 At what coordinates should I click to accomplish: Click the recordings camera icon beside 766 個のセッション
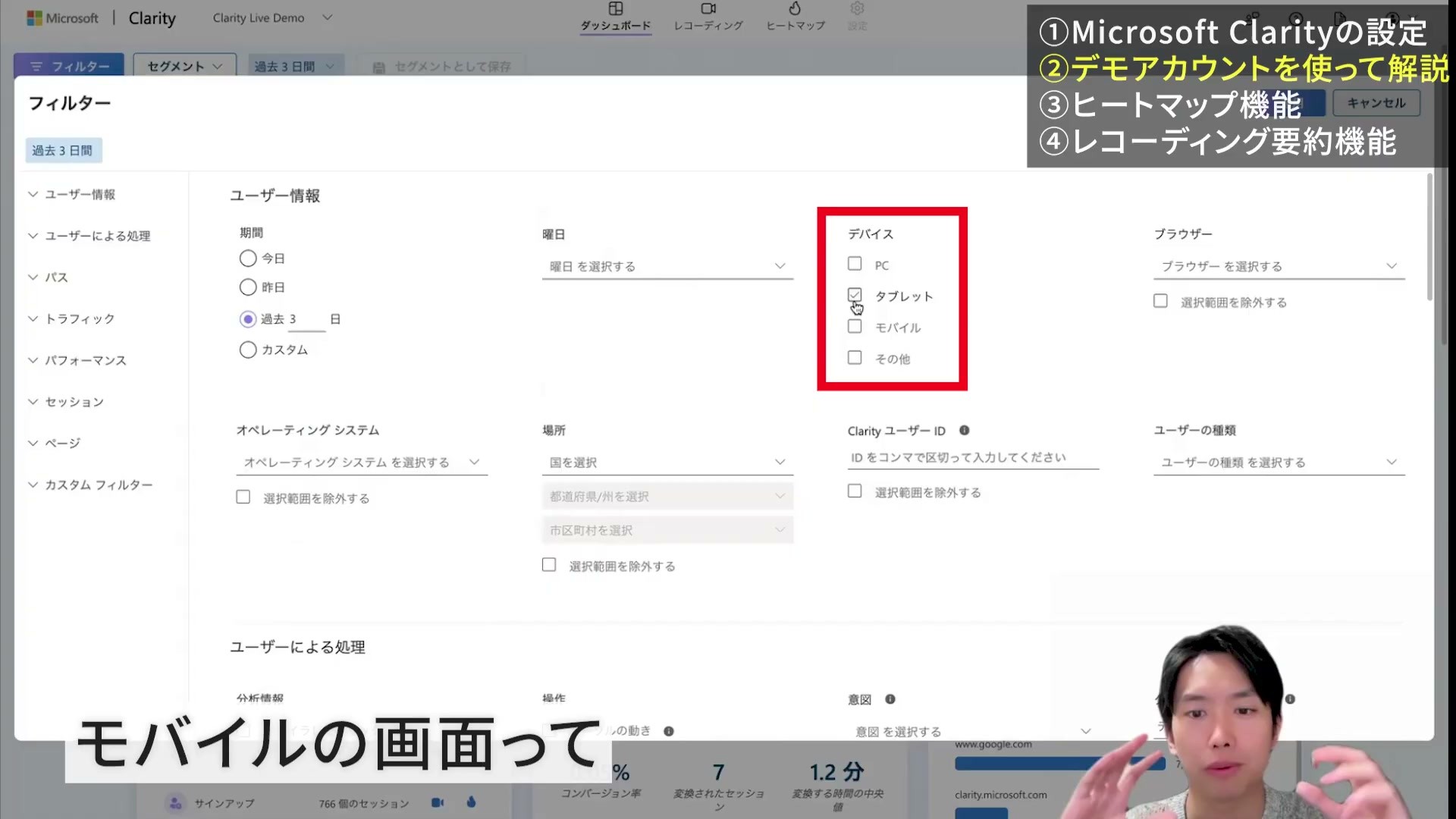pyautogui.click(x=438, y=802)
